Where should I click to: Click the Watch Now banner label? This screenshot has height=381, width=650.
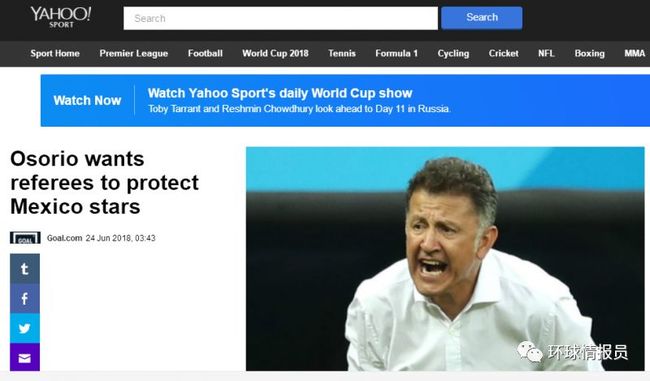point(87,100)
